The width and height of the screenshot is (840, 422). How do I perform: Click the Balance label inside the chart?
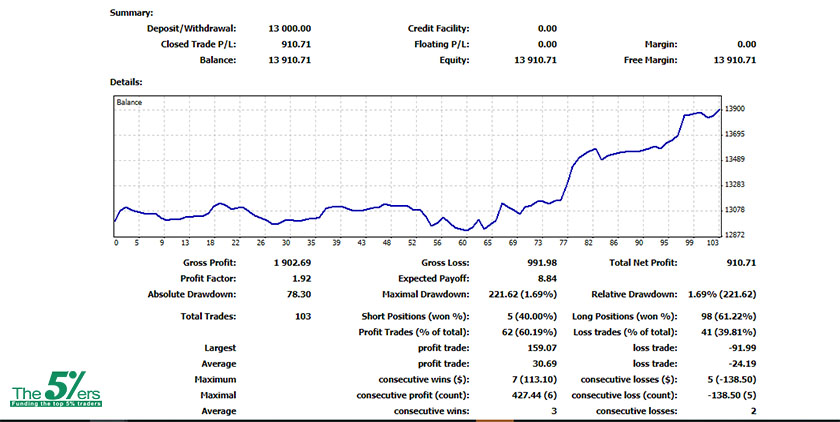click(130, 103)
